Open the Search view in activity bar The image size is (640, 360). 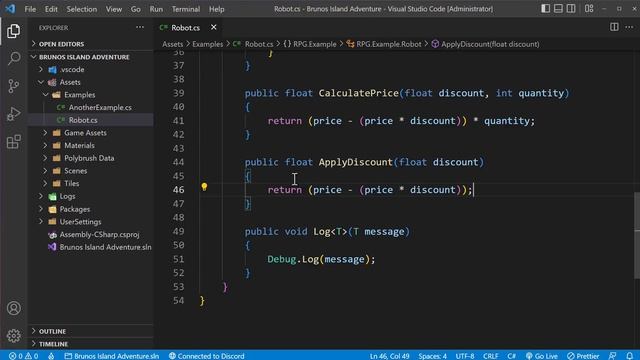[13, 58]
